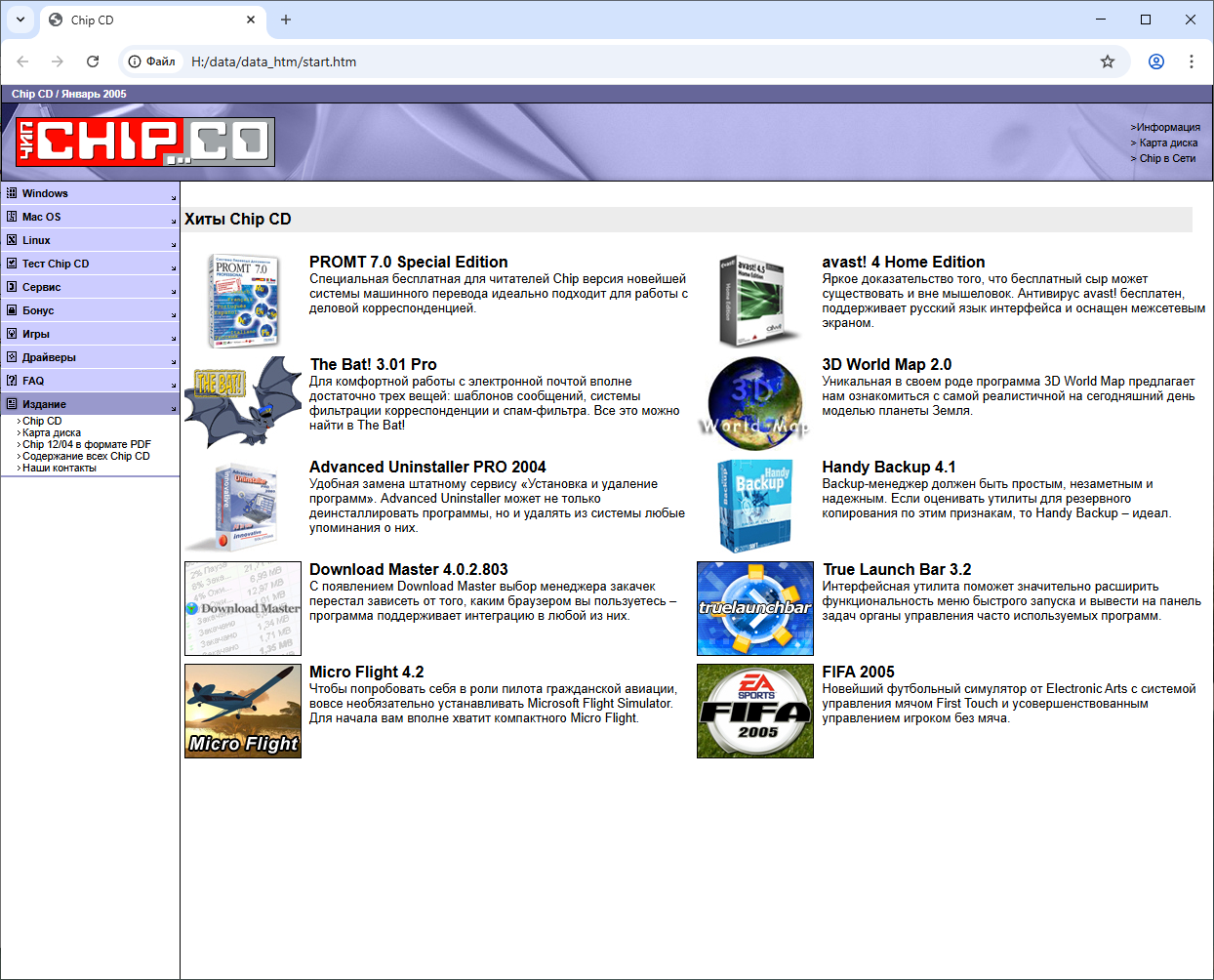Click the Бонус menu icon
The image size is (1214, 980).
coord(12,310)
